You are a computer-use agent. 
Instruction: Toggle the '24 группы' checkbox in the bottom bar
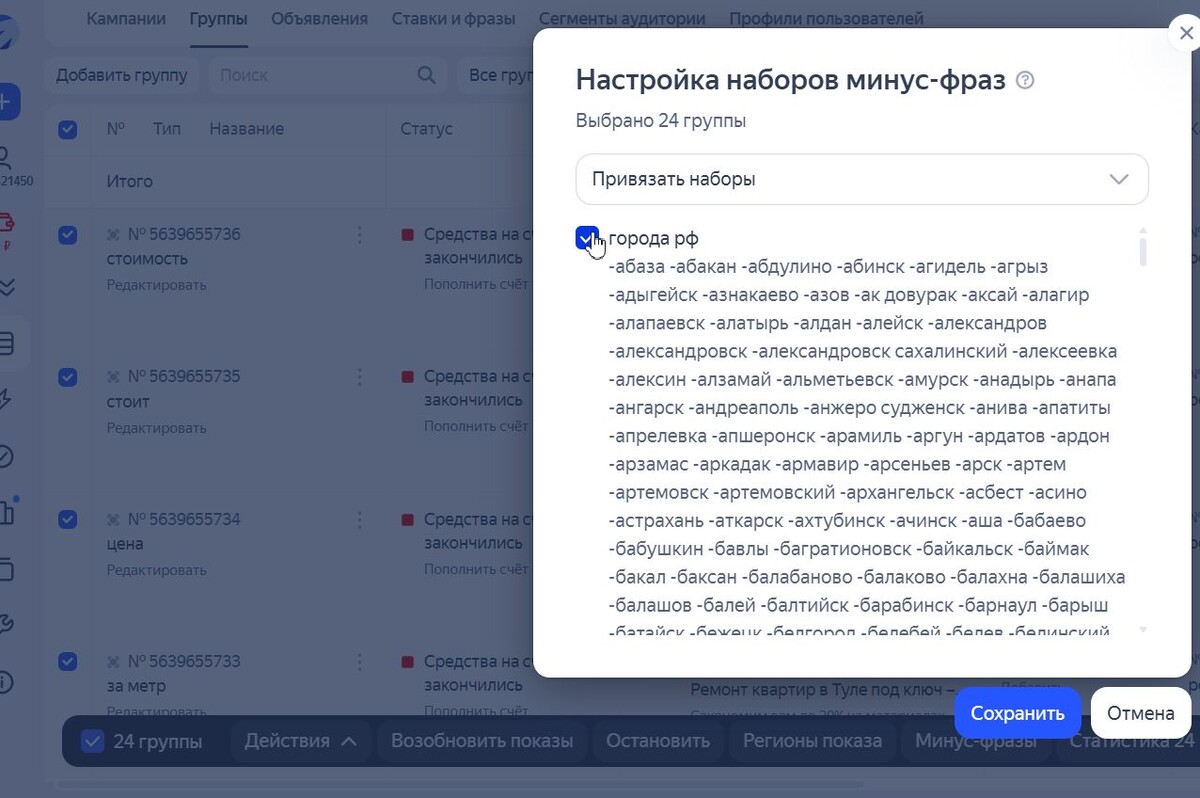pyautogui.click(x=92, y=741)
